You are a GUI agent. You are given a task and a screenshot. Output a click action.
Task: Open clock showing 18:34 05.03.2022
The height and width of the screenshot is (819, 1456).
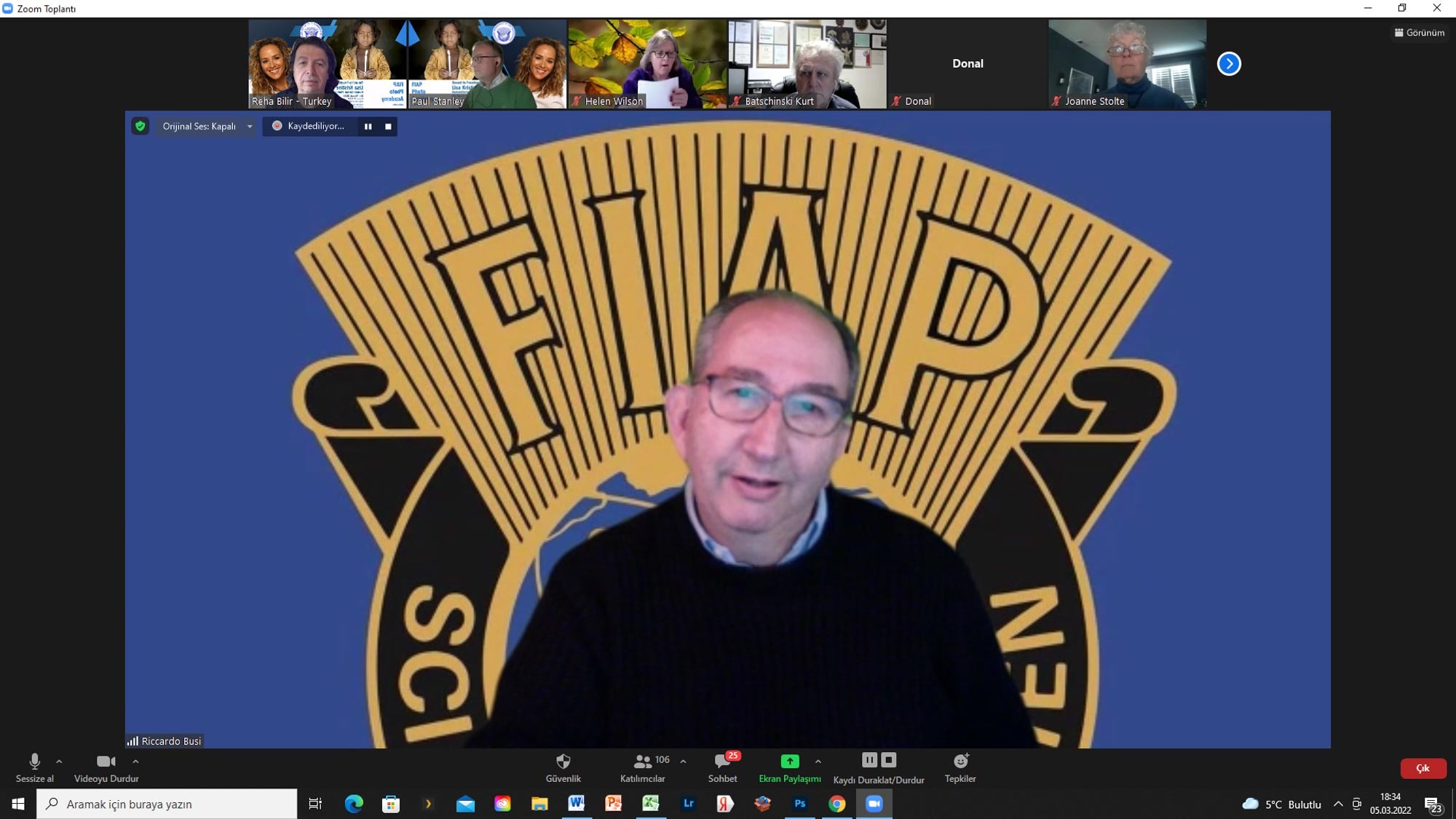(x=1390, y=804)
